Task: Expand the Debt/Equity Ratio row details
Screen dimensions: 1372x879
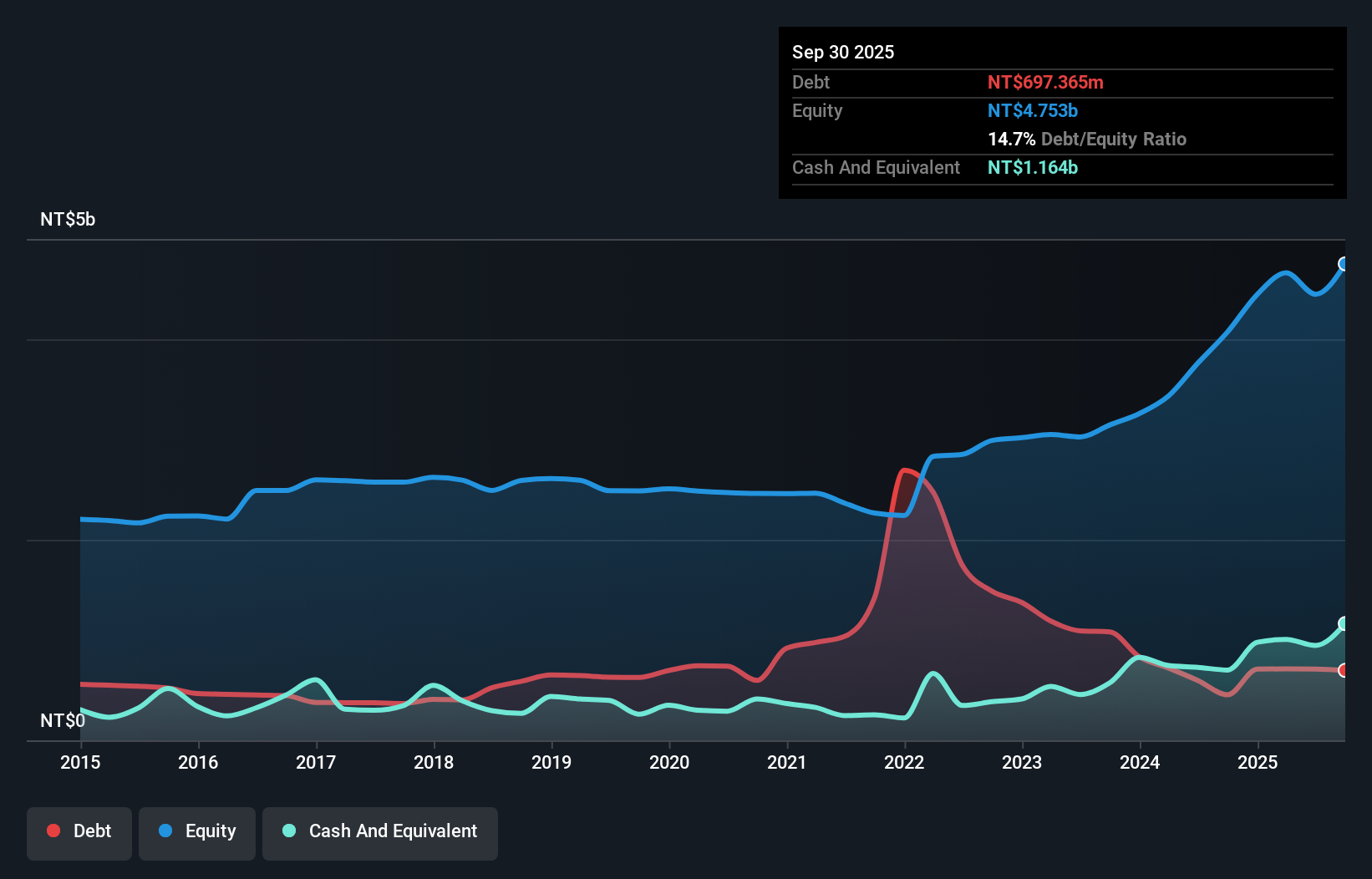Action: pyautogui.click(x=1087, y=139)
